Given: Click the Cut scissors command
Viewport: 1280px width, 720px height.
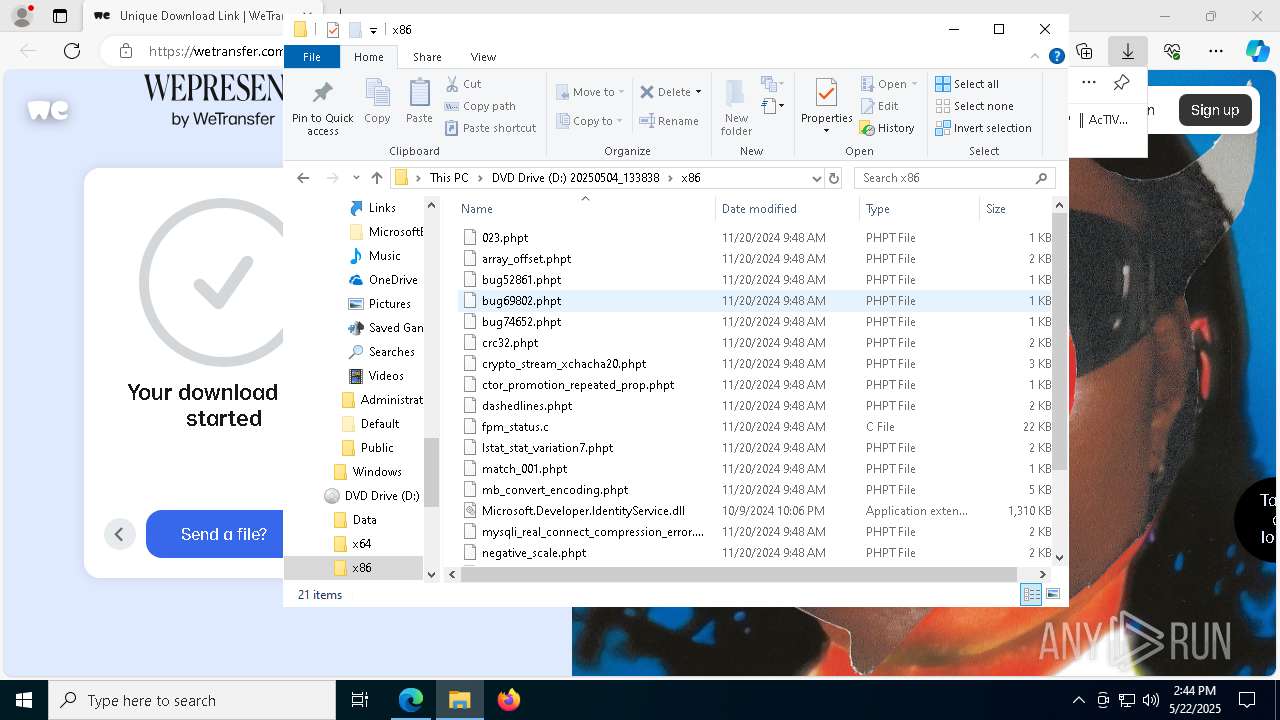Looking at the screenshot, I should (x=463, y=84).
